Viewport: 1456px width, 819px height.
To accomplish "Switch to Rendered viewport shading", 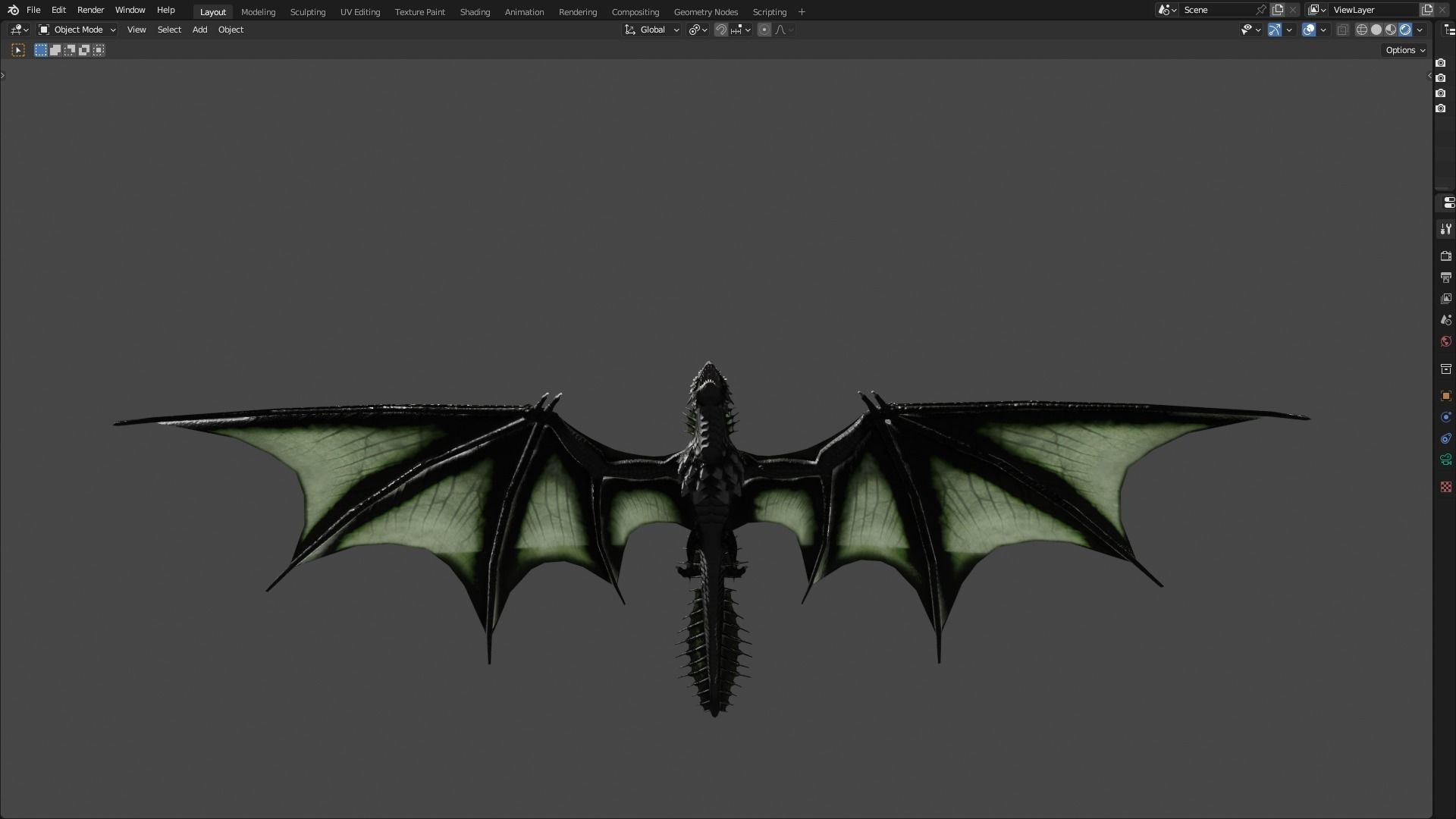I will (x=1405, y=30).
